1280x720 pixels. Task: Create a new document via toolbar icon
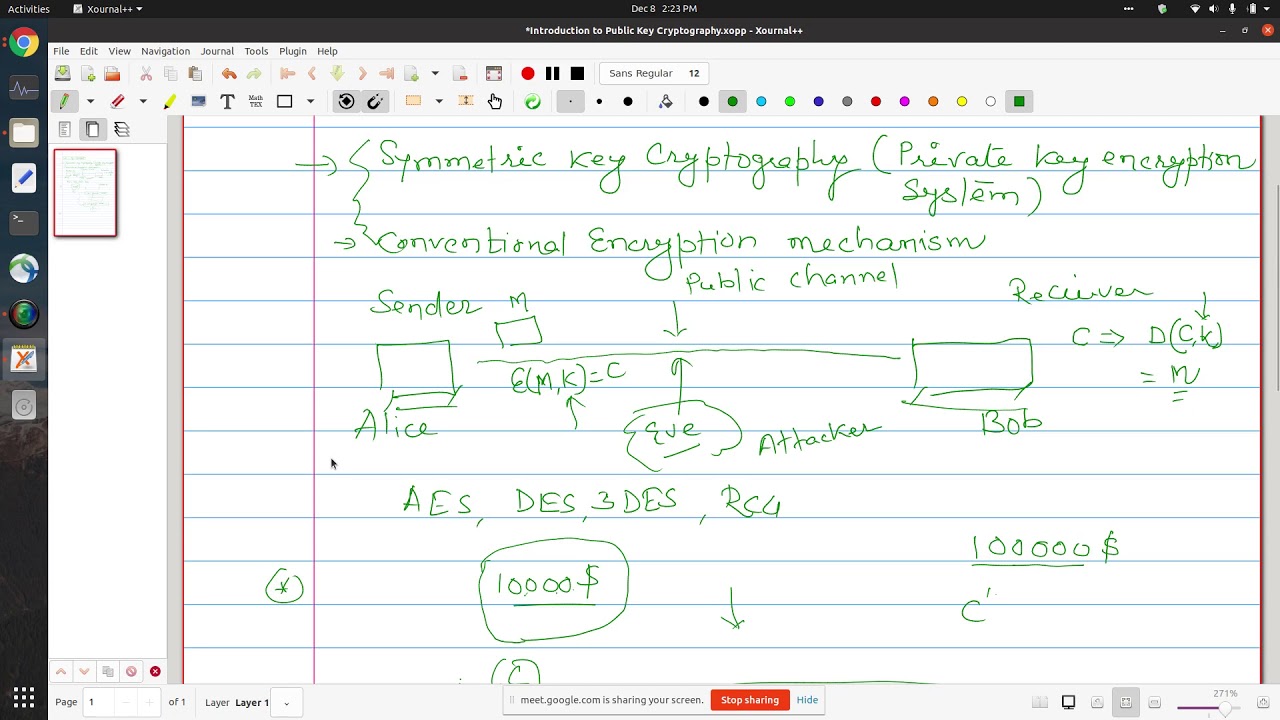(88, 73)
